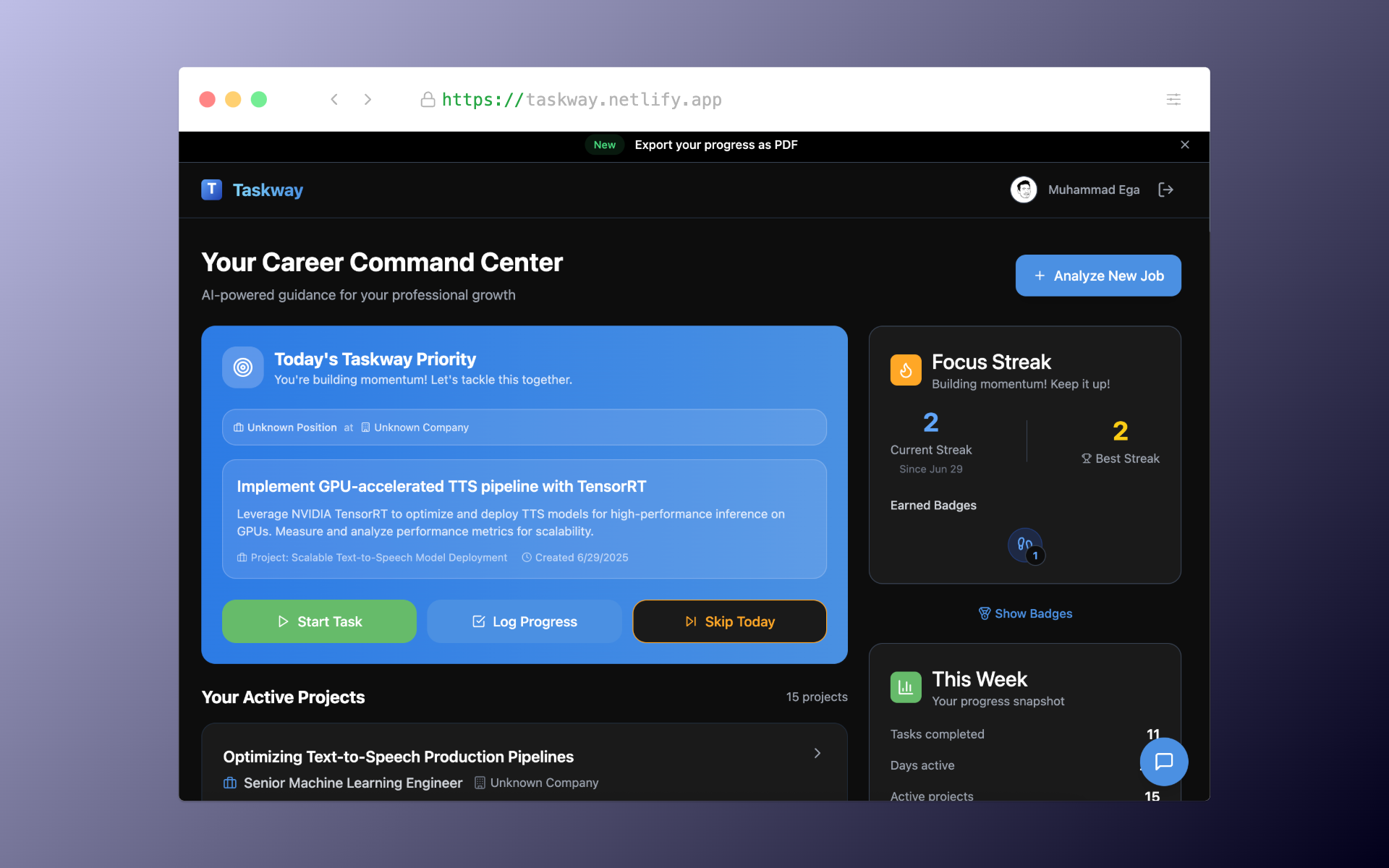Skip Today's task button
This screenshot has height=868, width=1389.
click(729, 621)
